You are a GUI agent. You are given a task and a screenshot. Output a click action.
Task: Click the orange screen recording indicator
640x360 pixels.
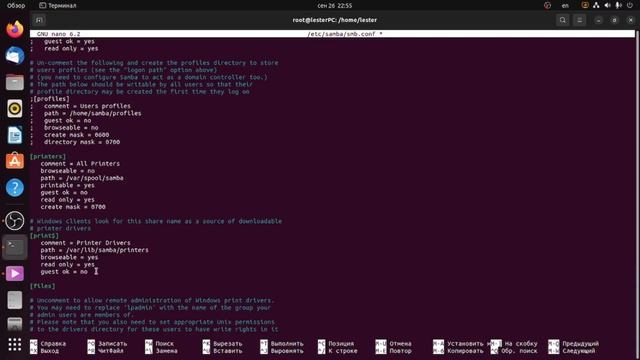pos(585,5)
